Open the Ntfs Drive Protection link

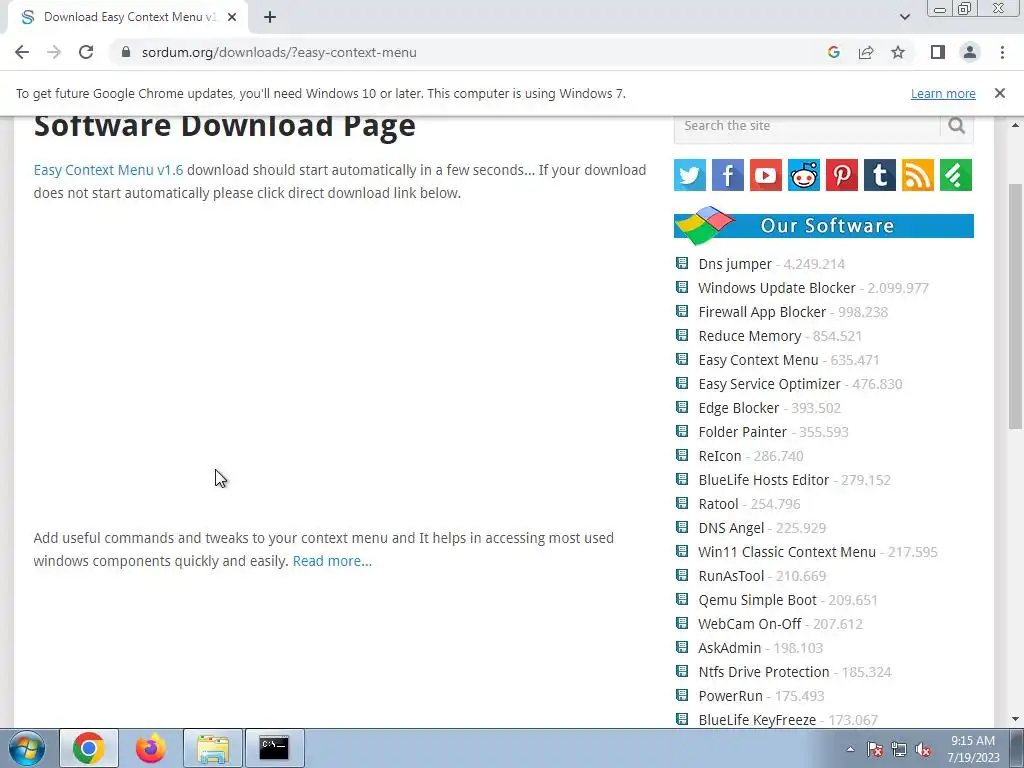[x=763, y=672]
